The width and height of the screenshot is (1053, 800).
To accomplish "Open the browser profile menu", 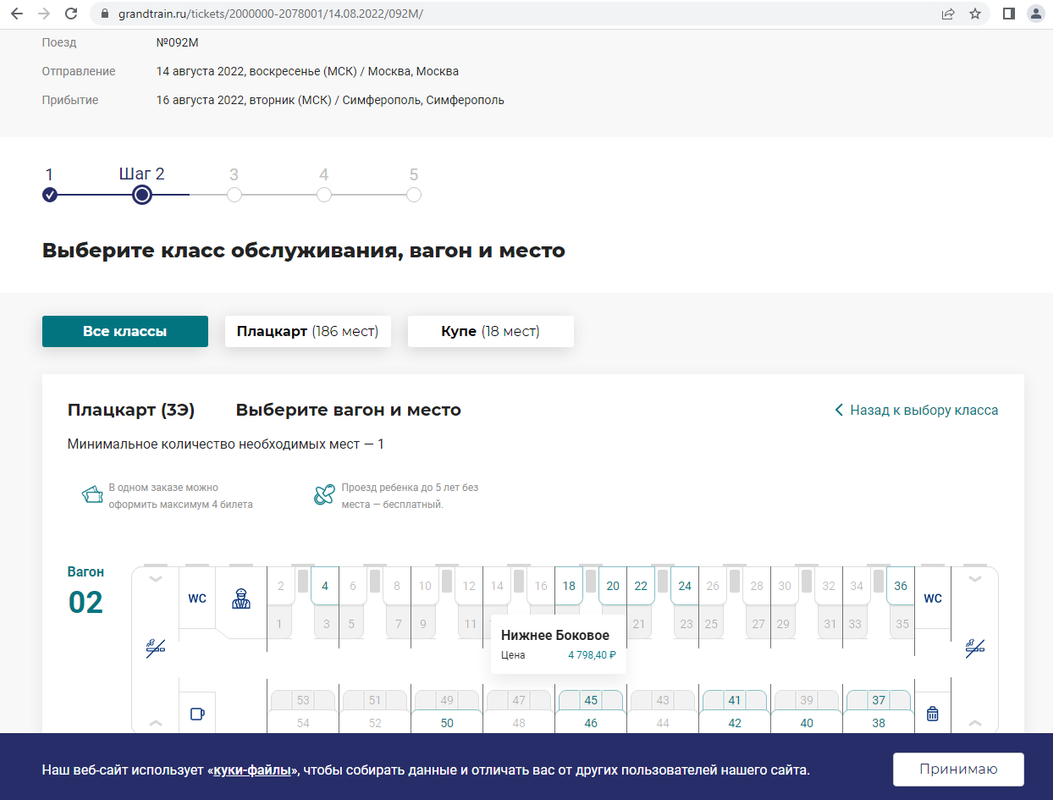I will click(1036, 13).
